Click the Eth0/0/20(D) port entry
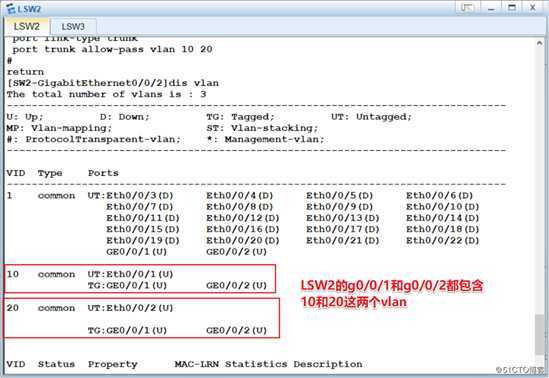Screen dimensions: 549x378 [243, 240]
